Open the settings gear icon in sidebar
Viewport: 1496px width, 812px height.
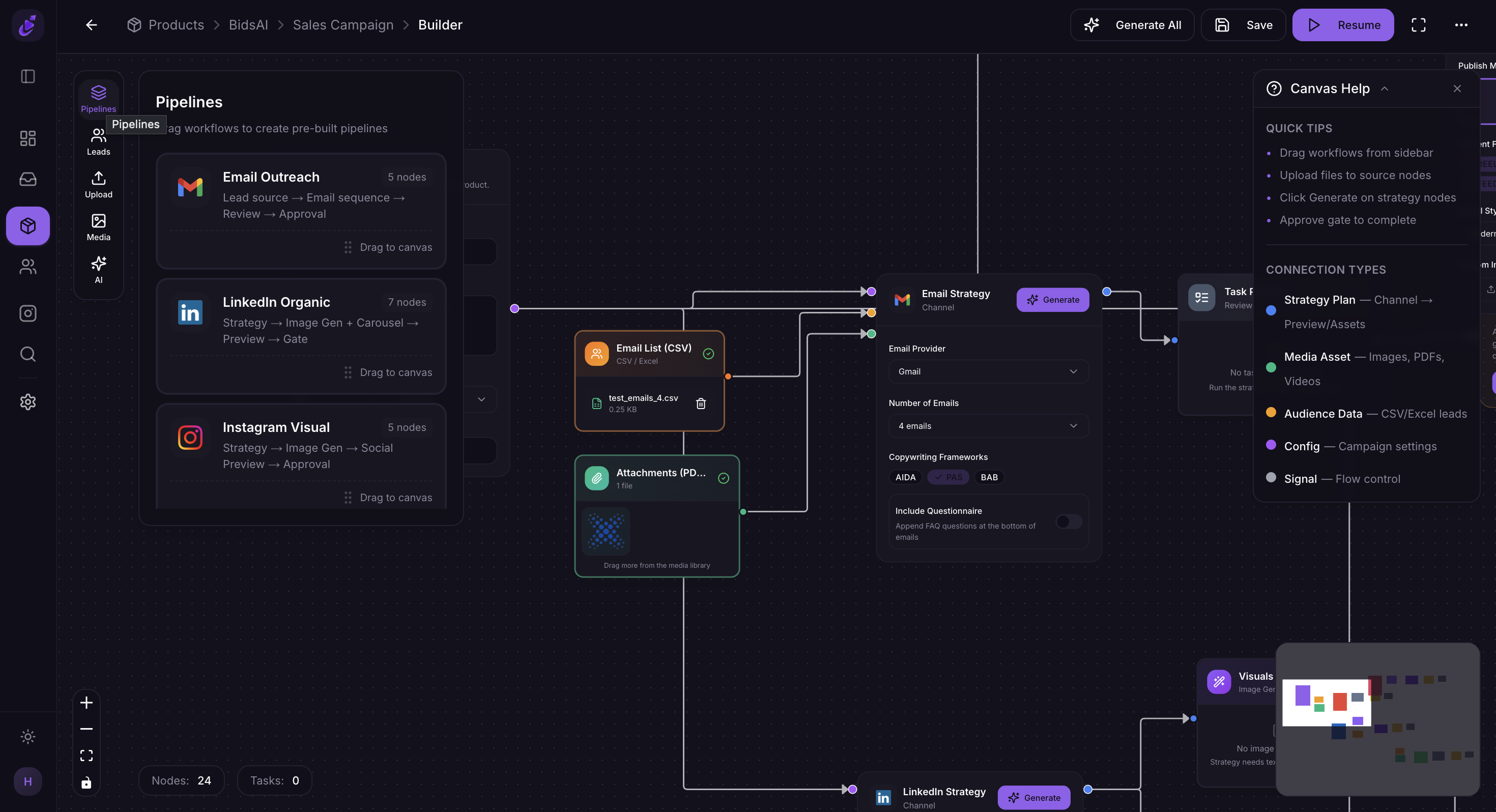pyautogui.click(x=28, y=402)
